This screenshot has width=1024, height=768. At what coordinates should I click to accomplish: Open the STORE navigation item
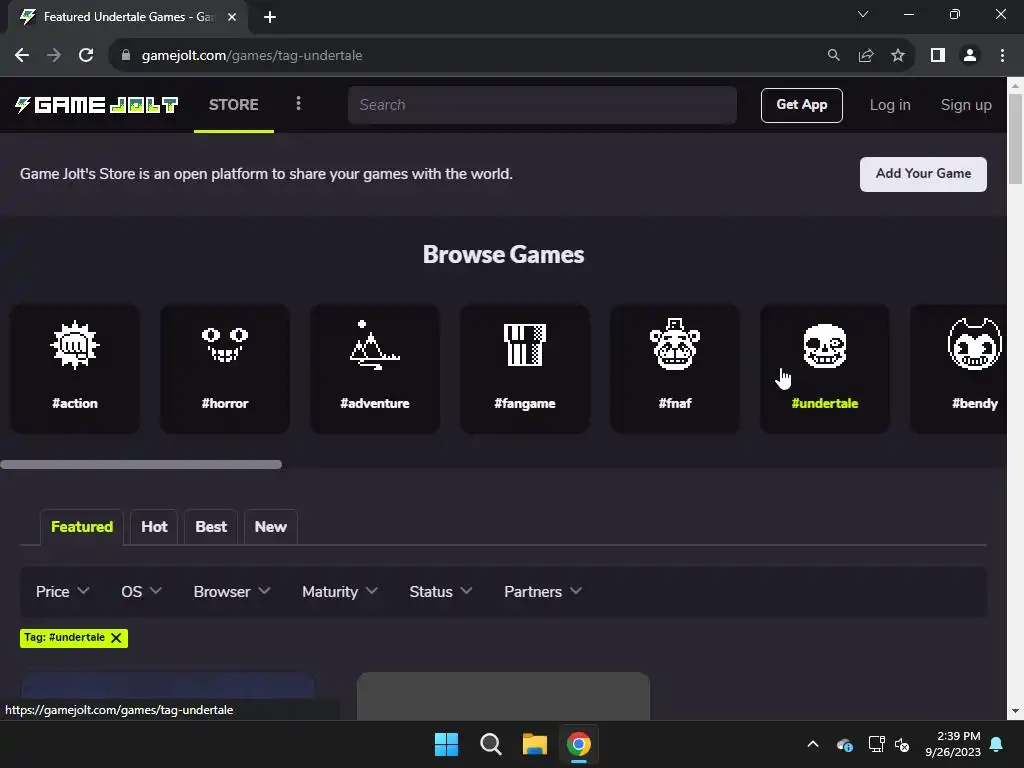tap(234, 104)
